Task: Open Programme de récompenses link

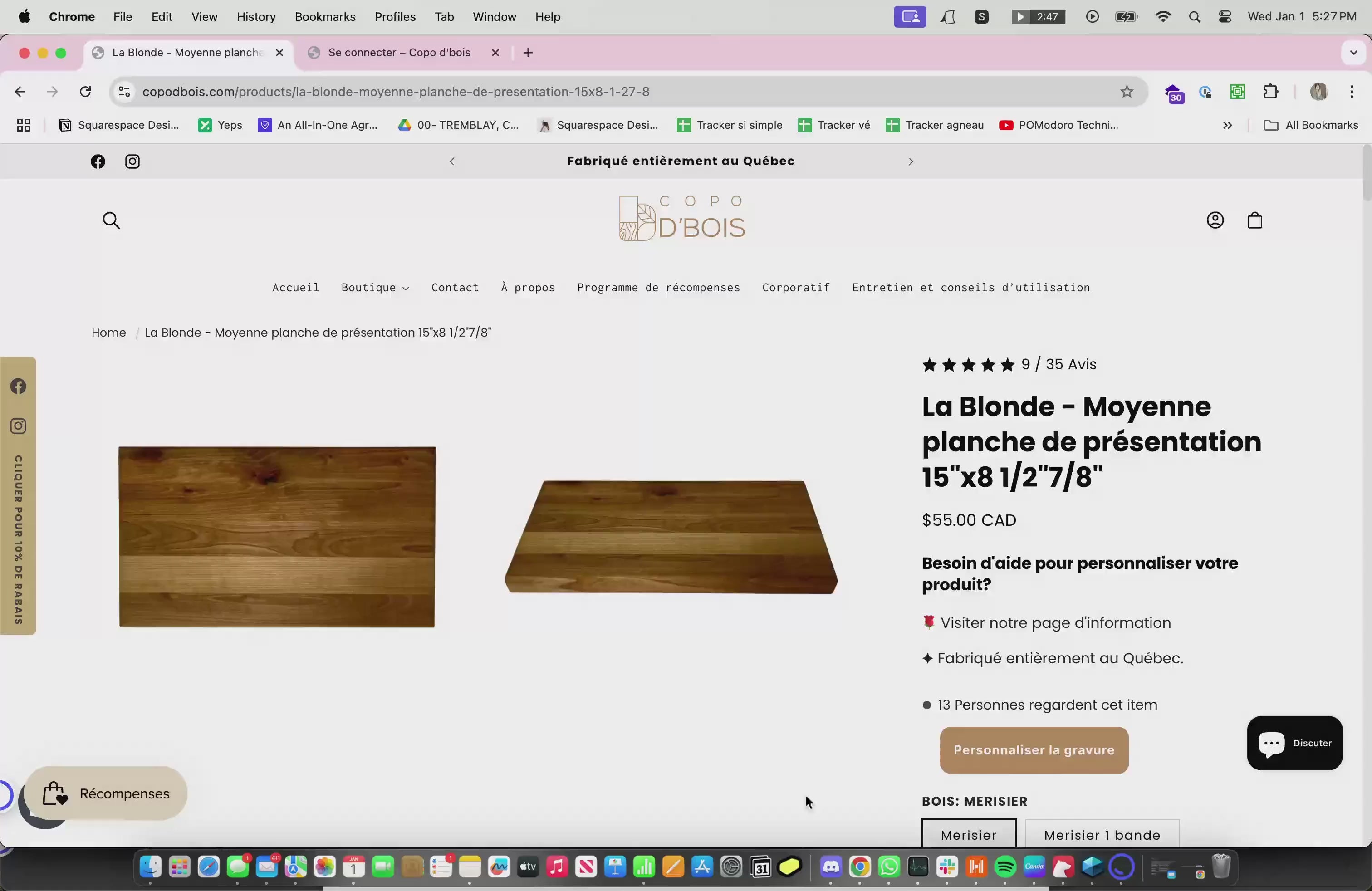Action: 658,288
